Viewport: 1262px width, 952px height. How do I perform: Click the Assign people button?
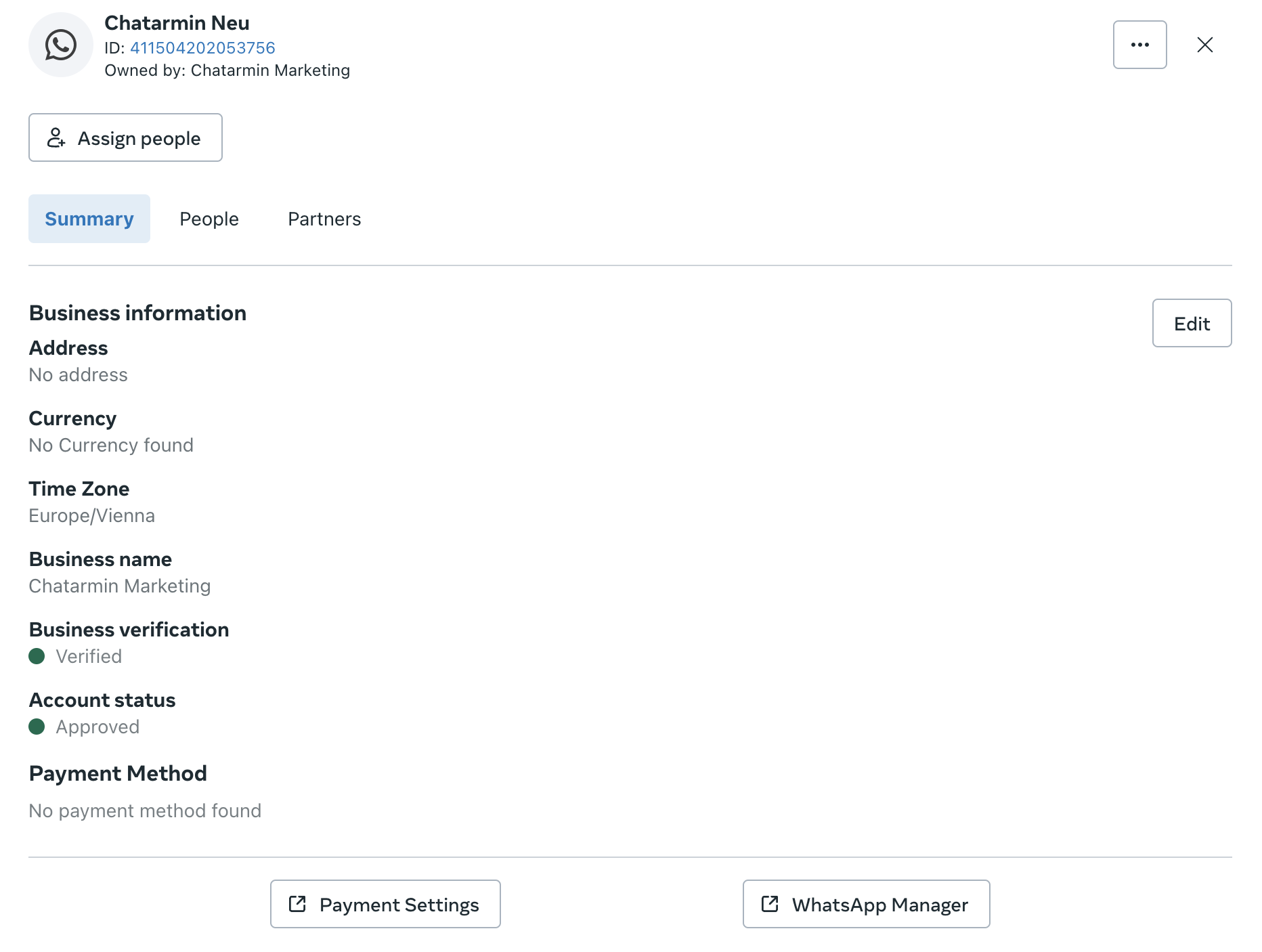click(x=125, y=138)
